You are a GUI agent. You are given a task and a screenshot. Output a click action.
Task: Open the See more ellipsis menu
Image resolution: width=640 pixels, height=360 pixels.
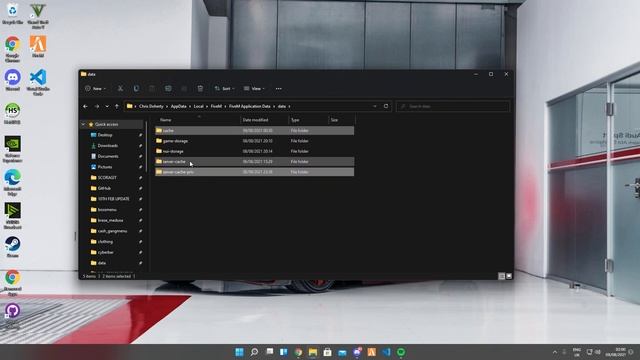[278, 89]
